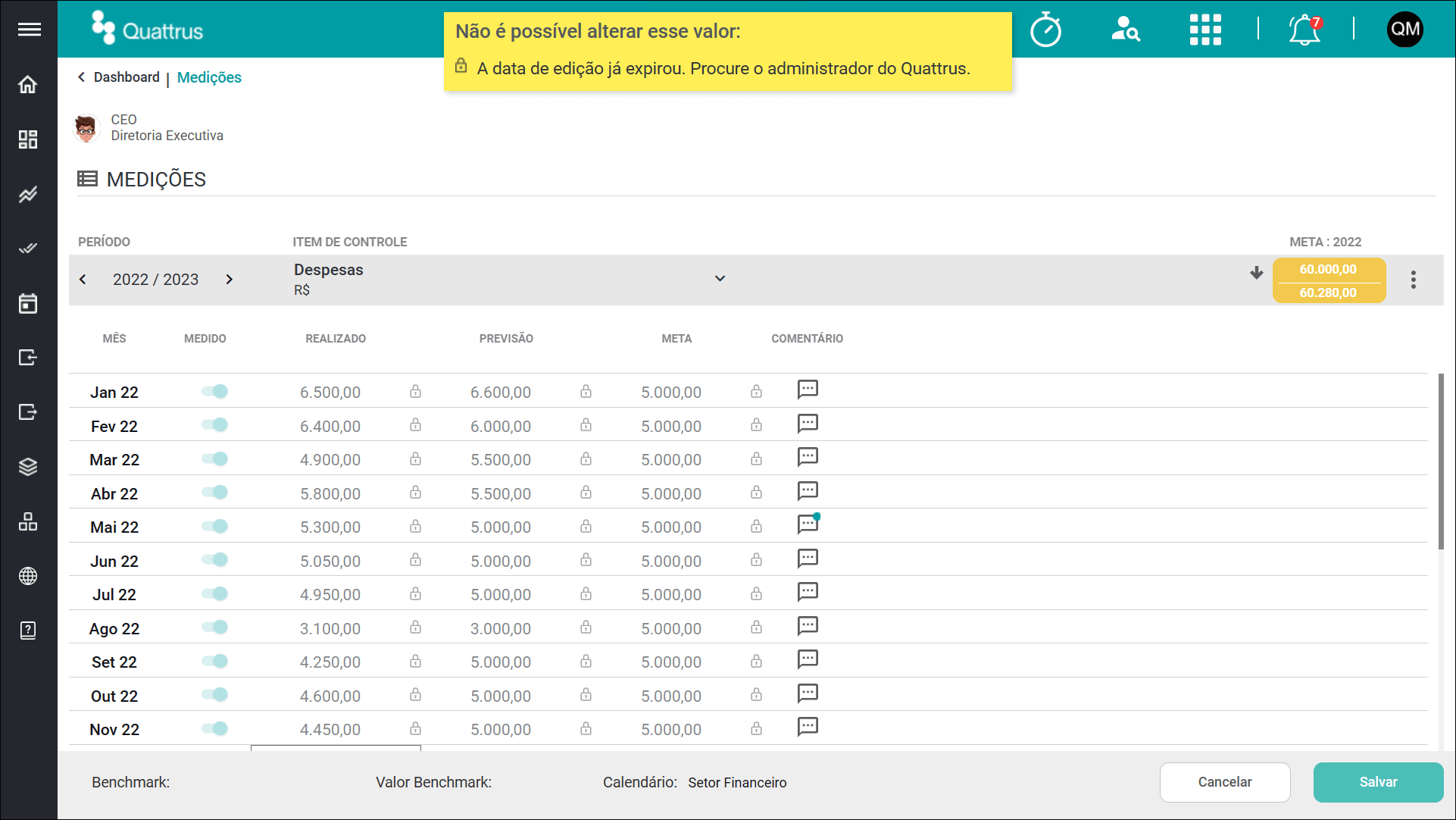Open the comment icon for Mai 22

click(808, 524)
